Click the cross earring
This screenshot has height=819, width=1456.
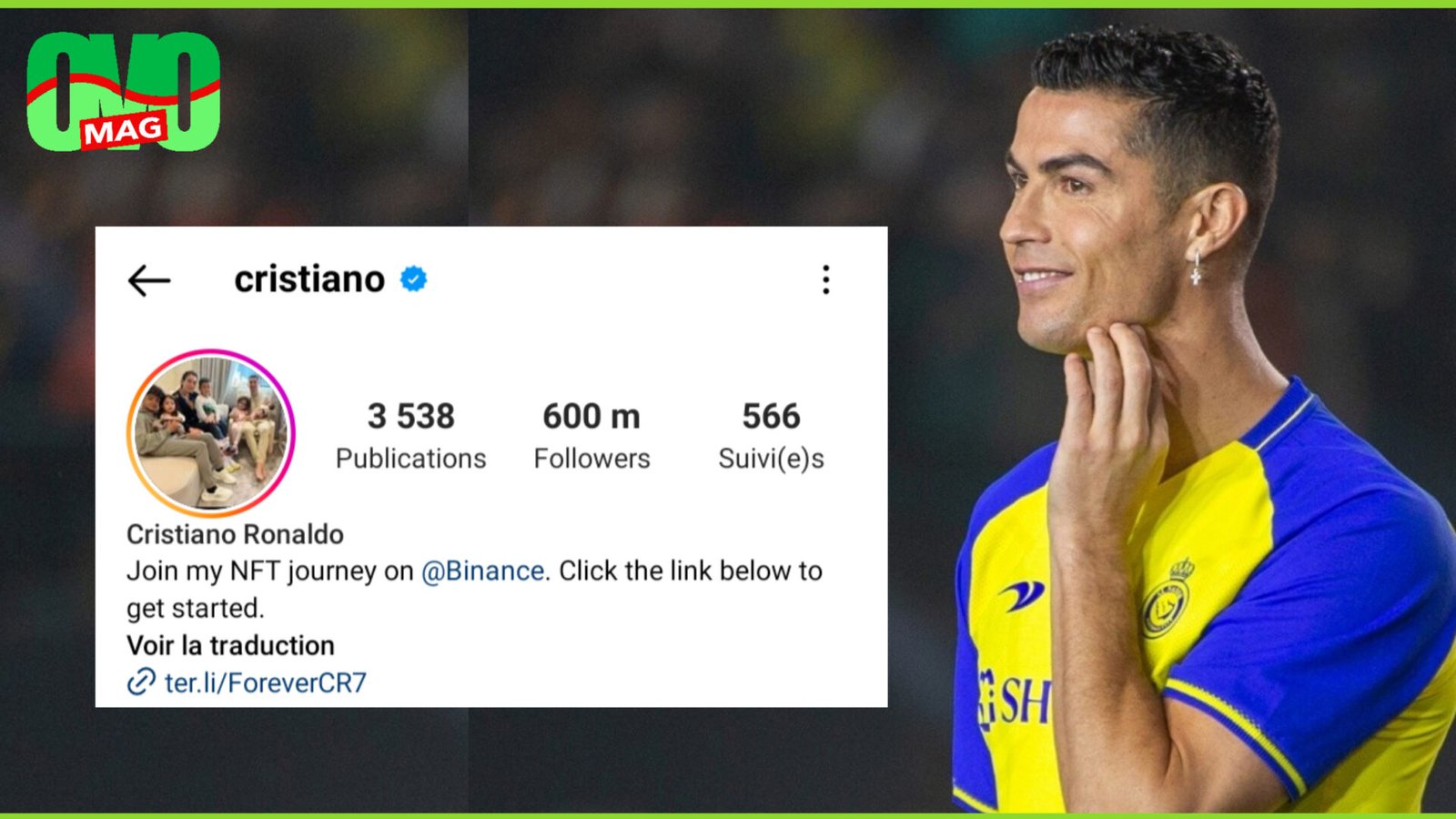pyautogui.click(x=1197, y=269)
